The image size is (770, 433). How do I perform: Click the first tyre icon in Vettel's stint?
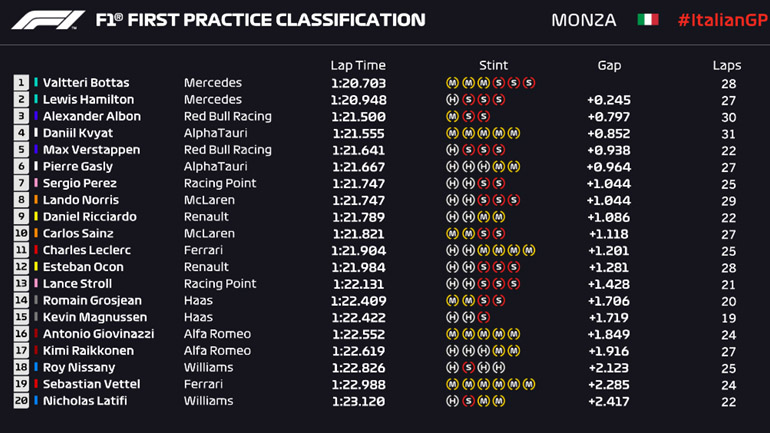coord(452,384)
